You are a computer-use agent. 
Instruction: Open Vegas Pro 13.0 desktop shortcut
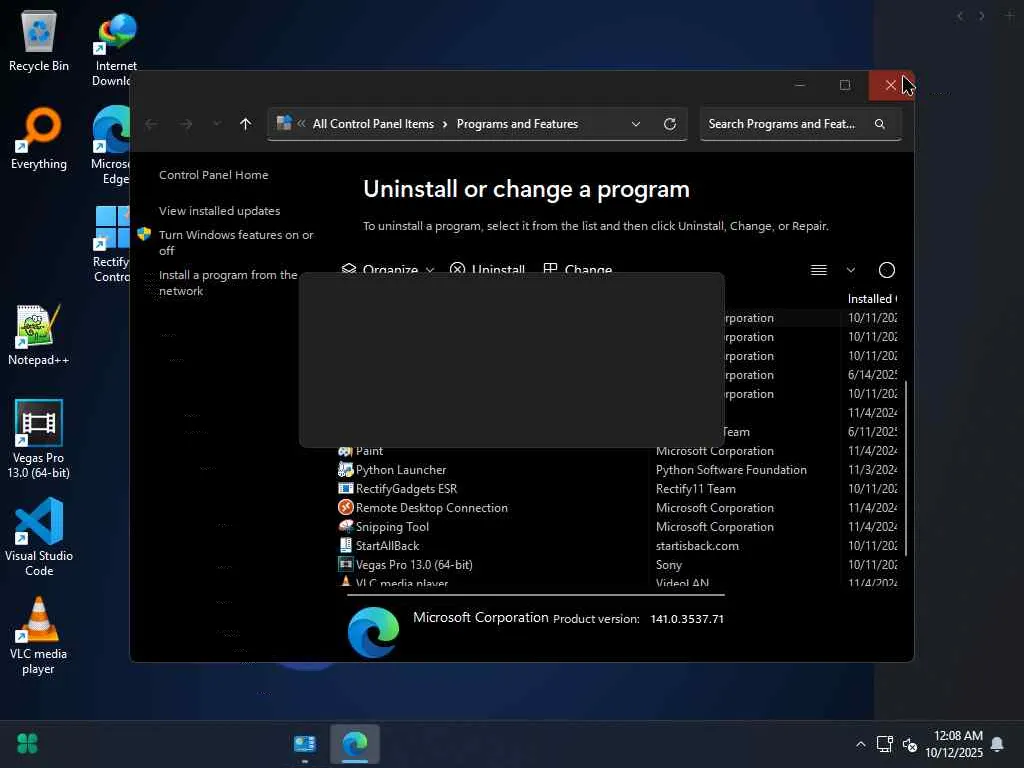(x=39, y=440)
